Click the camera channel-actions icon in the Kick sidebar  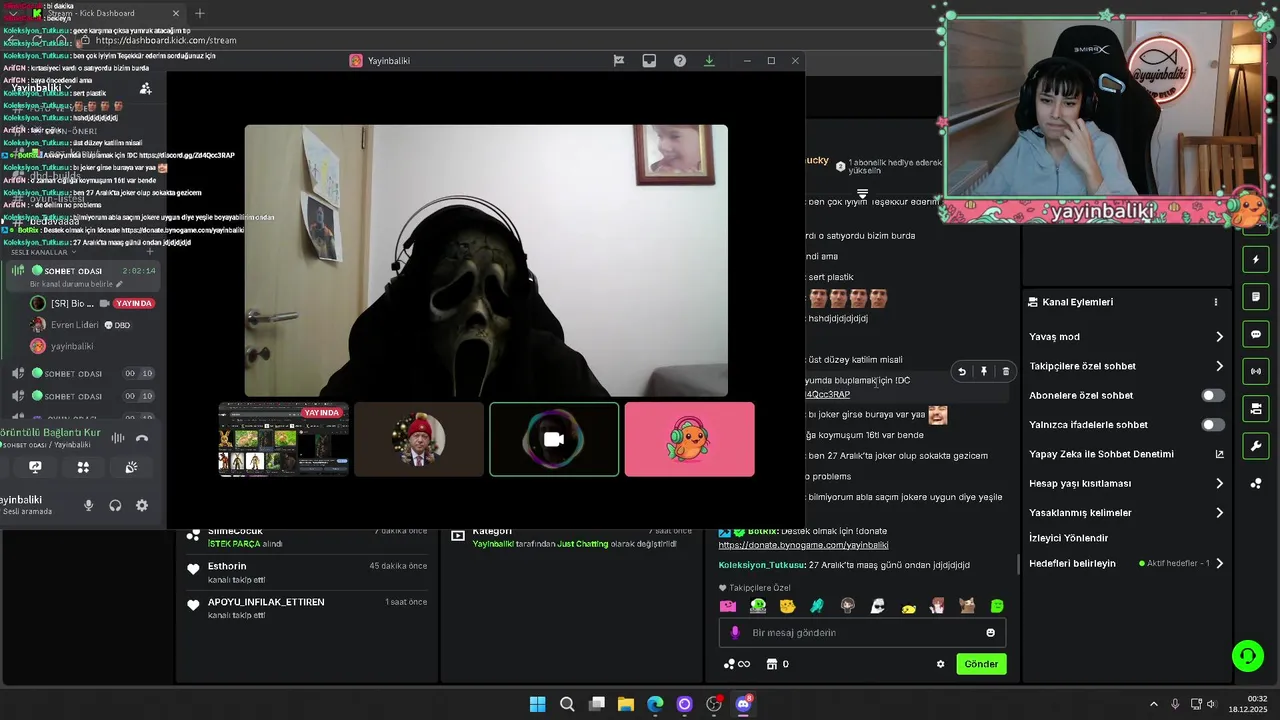pos(1256,409)
